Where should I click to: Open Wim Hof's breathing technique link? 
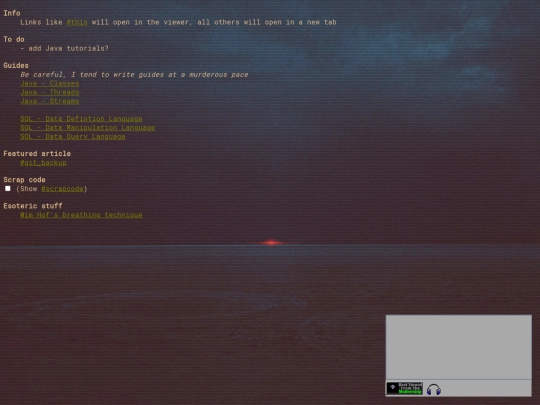pos(81,215)
